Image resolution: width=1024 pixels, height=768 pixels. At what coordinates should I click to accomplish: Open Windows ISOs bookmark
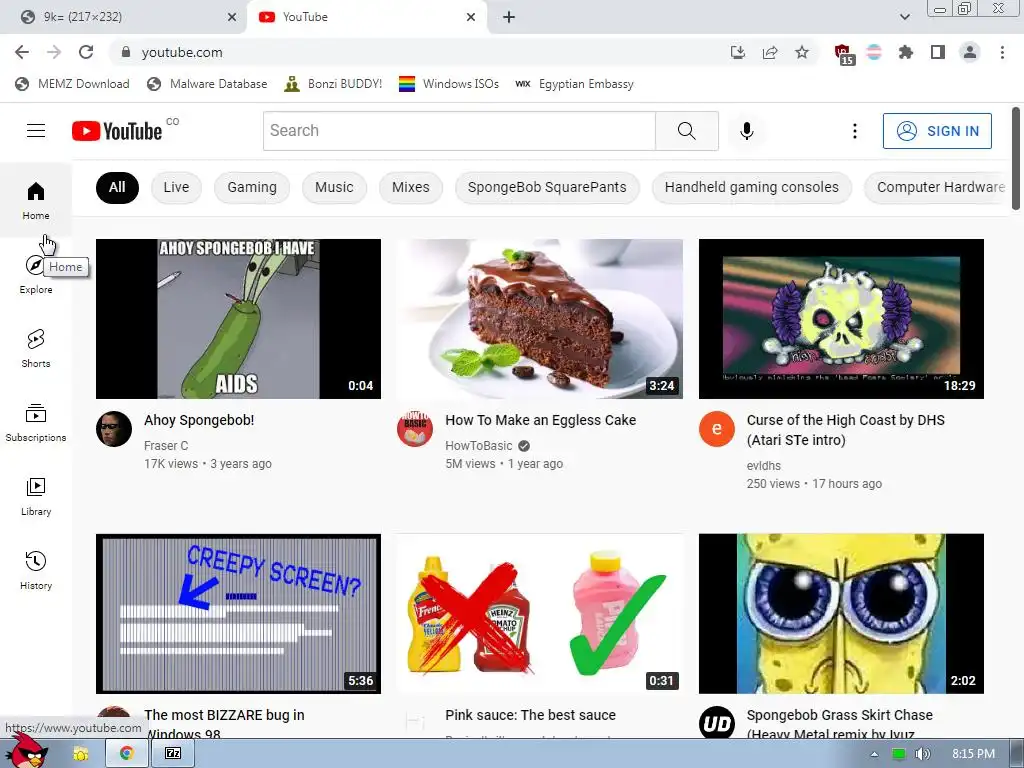point(449,84)
